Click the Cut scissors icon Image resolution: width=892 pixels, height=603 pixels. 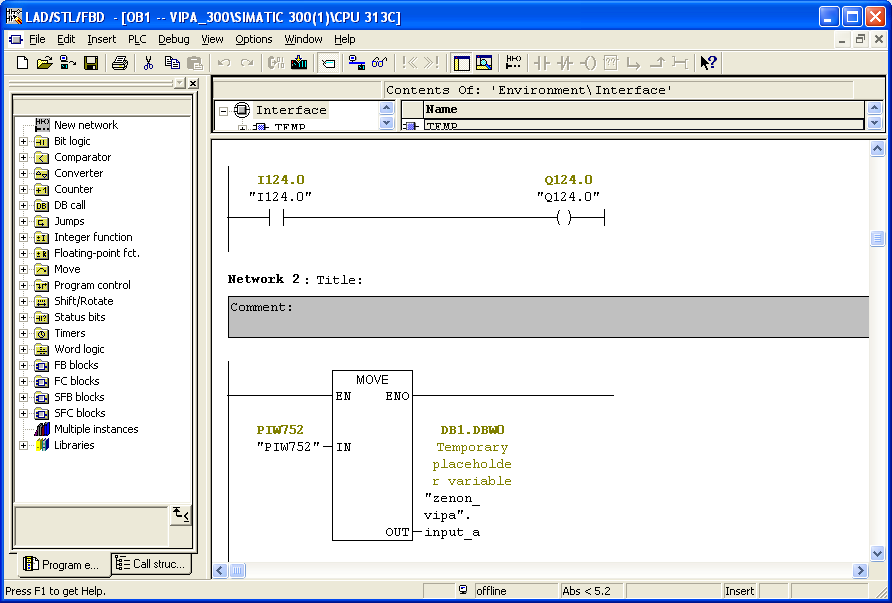148,63
